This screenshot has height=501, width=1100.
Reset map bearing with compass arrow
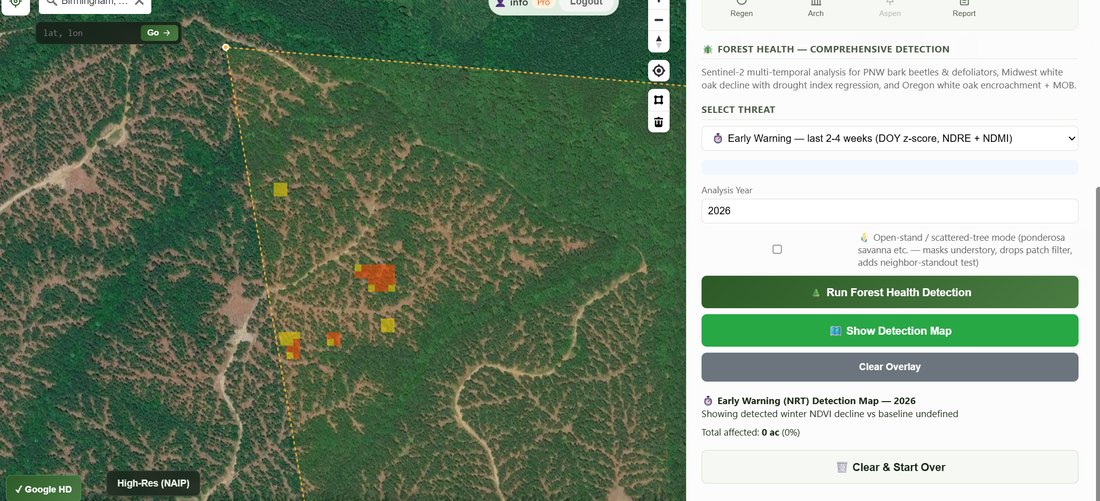coord(658,41)
